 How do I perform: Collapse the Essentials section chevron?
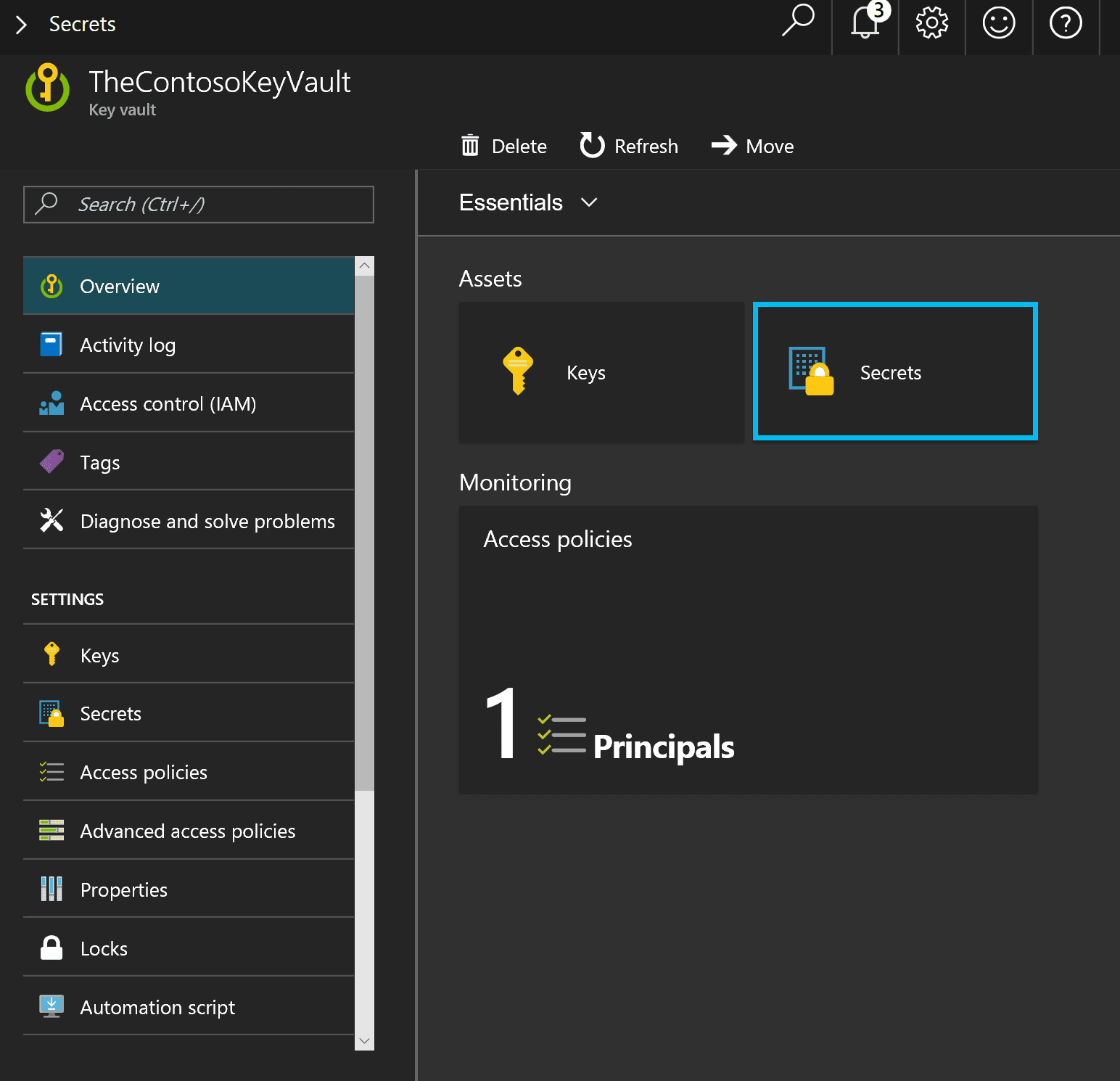coord(589,202)
